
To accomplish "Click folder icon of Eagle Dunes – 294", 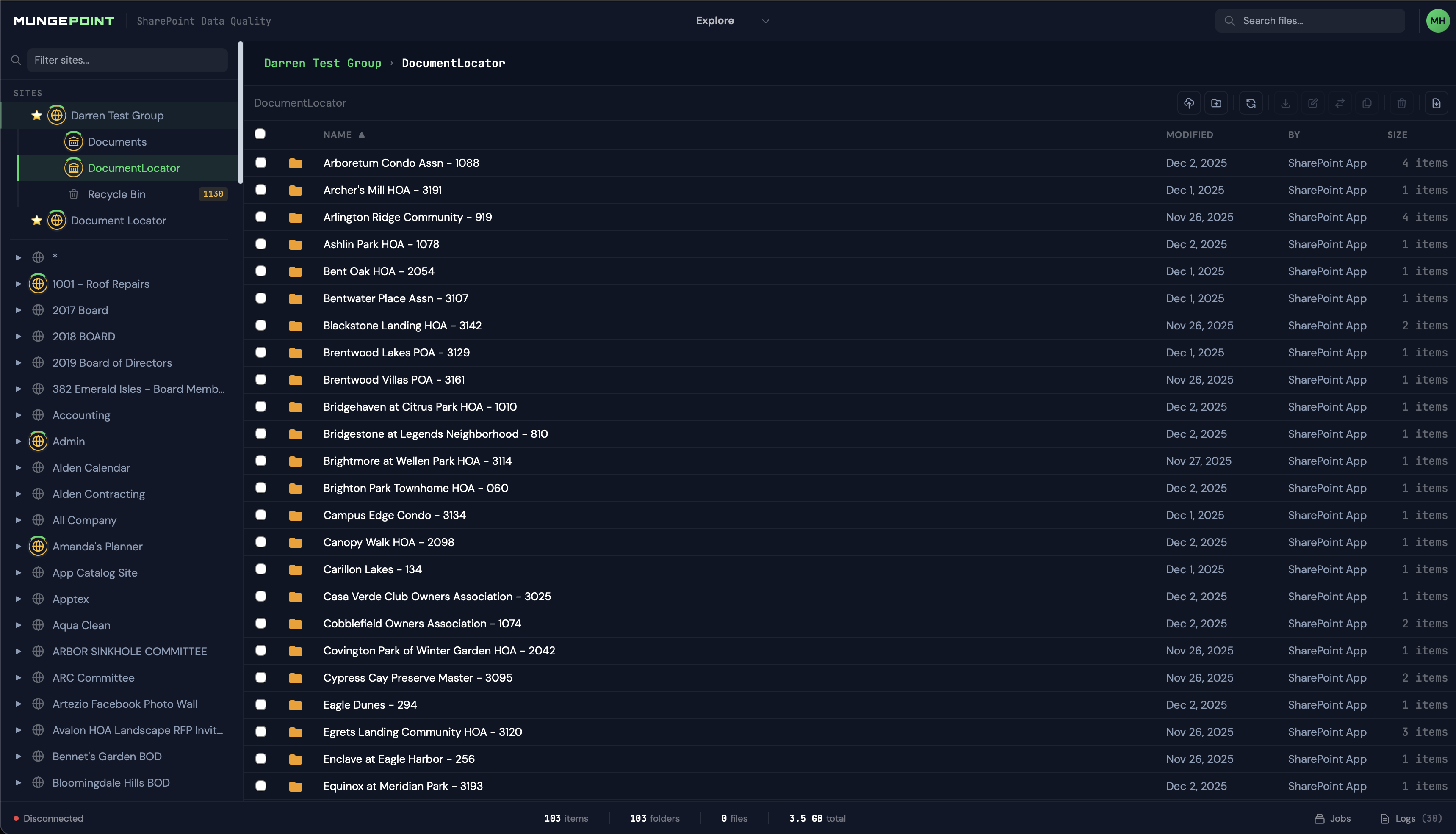I will click(x=296, y=705).
